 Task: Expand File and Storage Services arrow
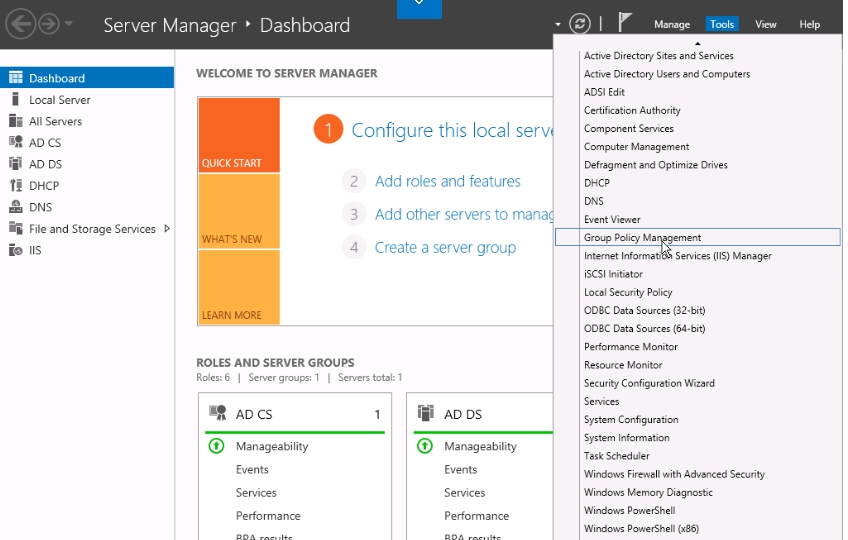coord(167,229)
